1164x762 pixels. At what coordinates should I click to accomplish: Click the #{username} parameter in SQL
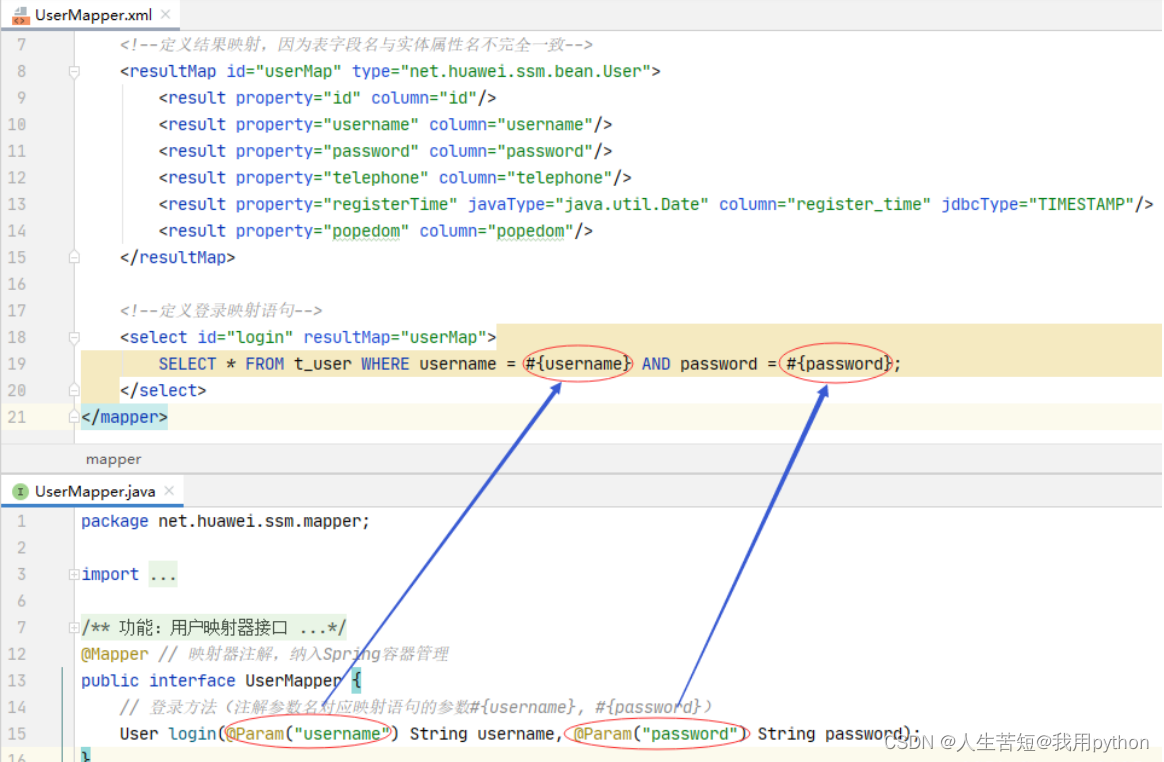(578, 364)
